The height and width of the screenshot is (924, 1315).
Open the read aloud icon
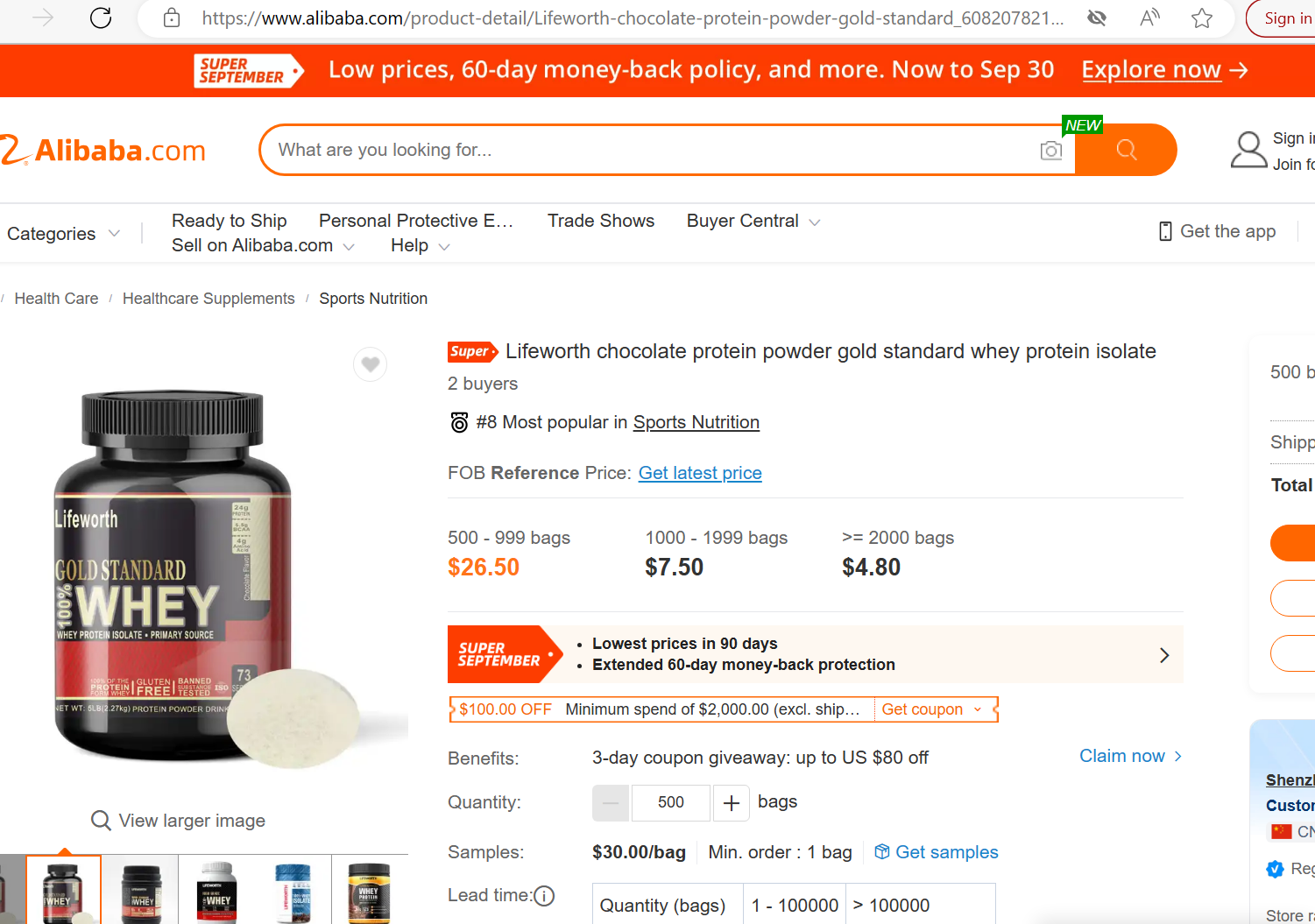point(1149,18)
